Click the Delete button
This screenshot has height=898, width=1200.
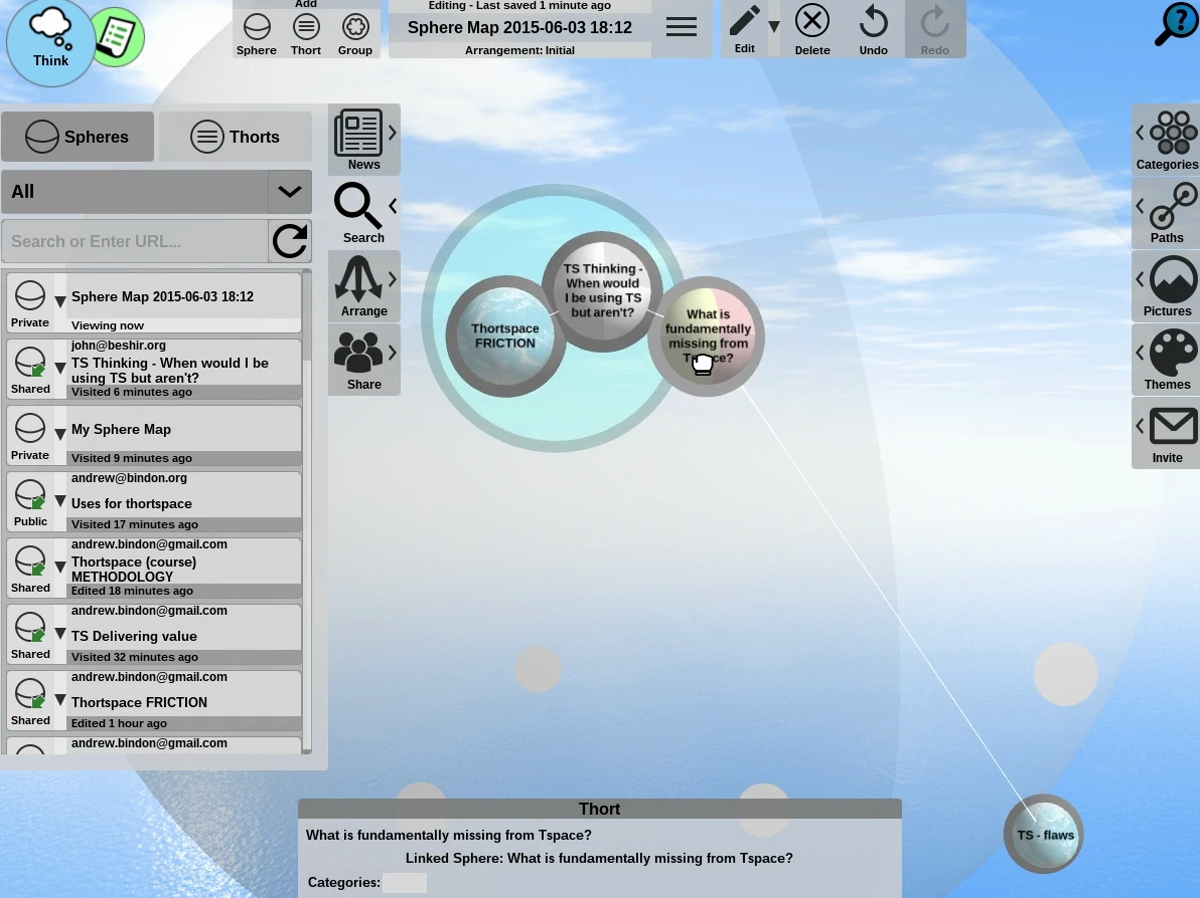point(812,29)
